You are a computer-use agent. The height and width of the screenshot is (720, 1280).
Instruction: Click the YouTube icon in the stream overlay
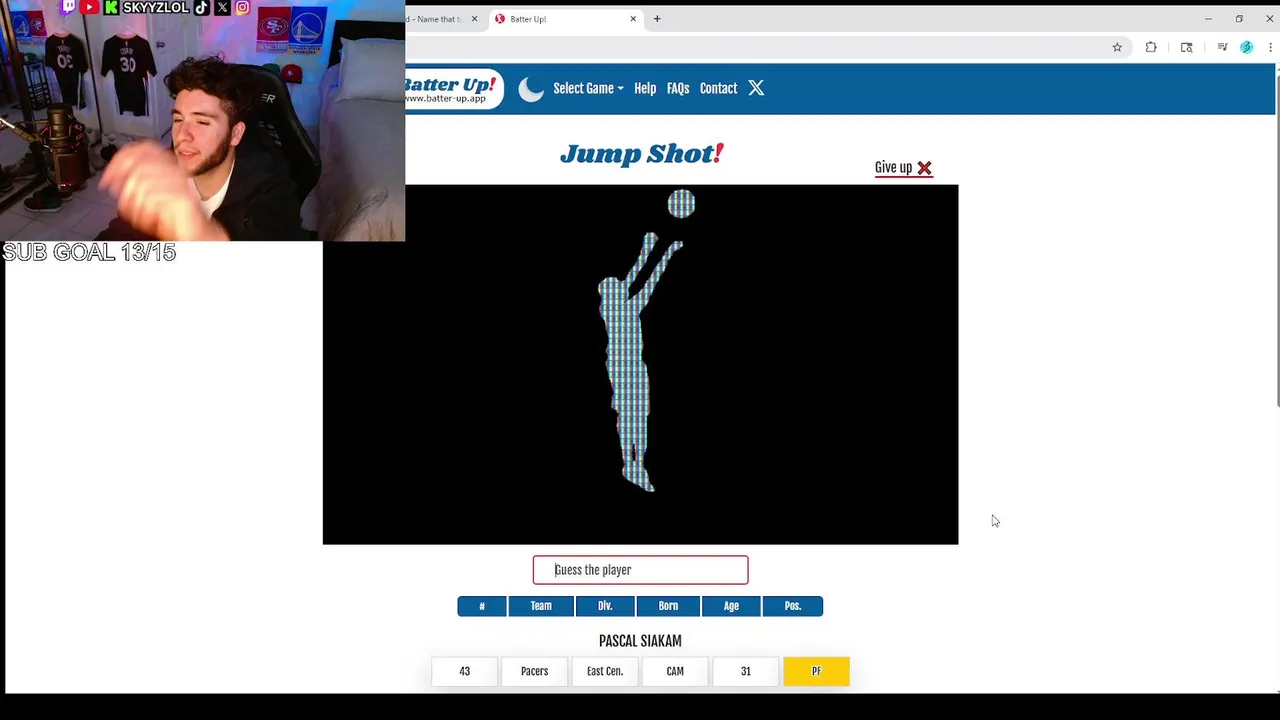(x=89, y=7)
